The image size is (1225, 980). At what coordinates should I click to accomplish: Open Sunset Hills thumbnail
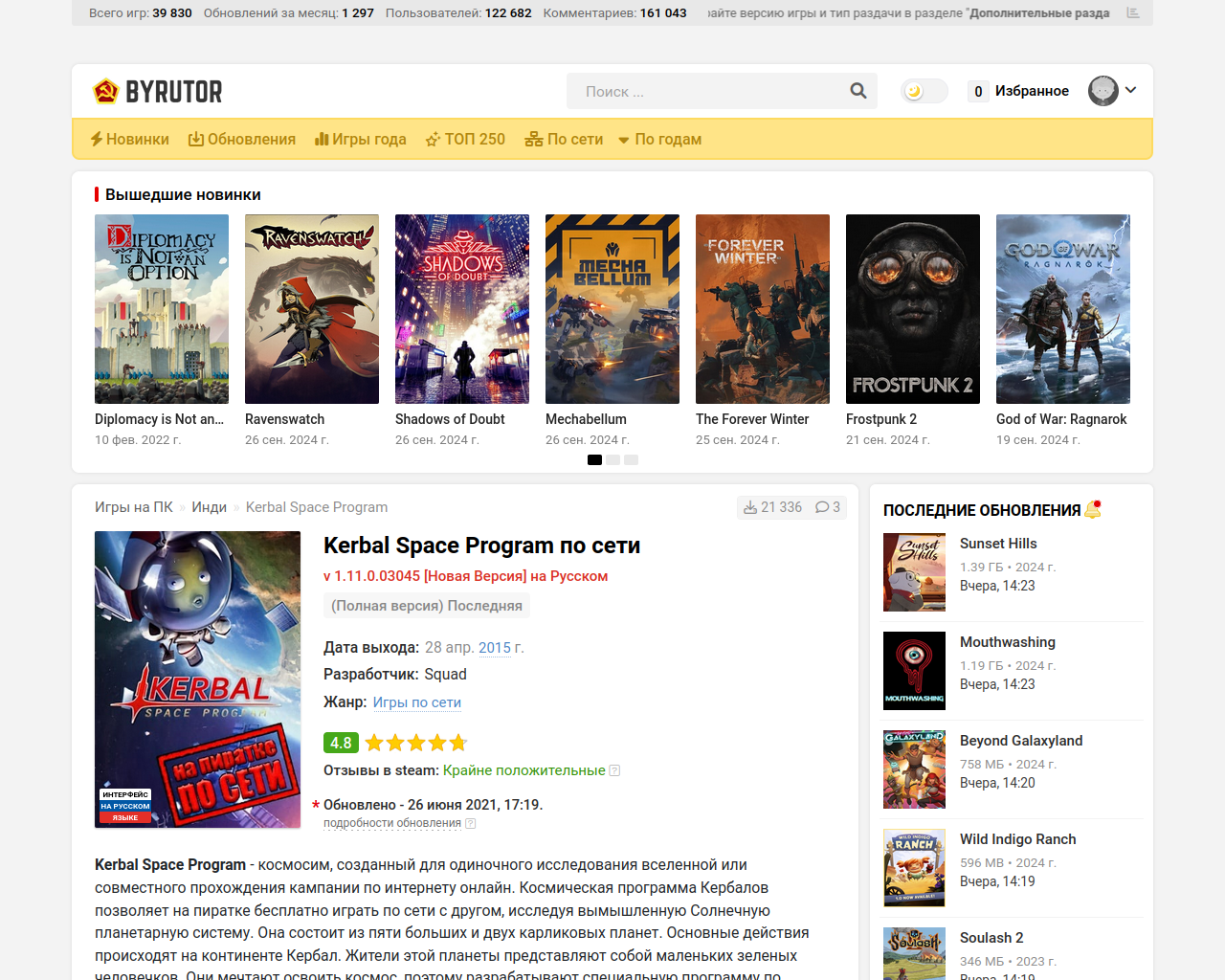click(x=914, y=572)
